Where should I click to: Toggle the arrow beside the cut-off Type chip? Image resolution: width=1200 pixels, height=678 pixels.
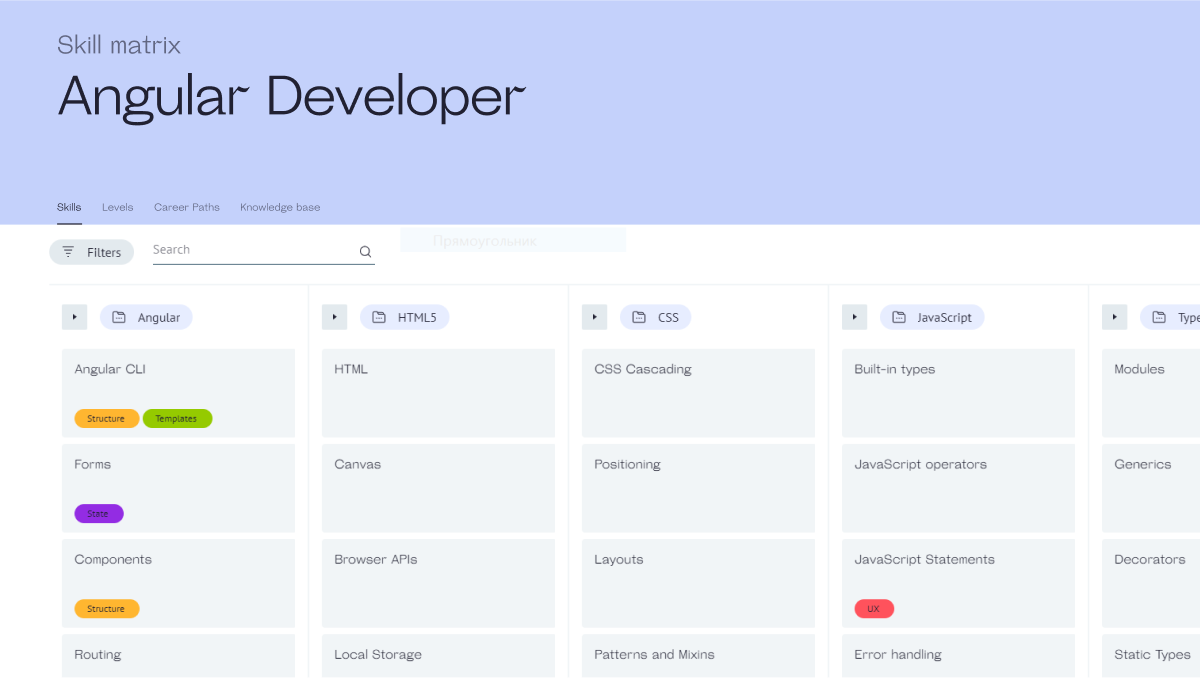click(x=1114, y=317)
